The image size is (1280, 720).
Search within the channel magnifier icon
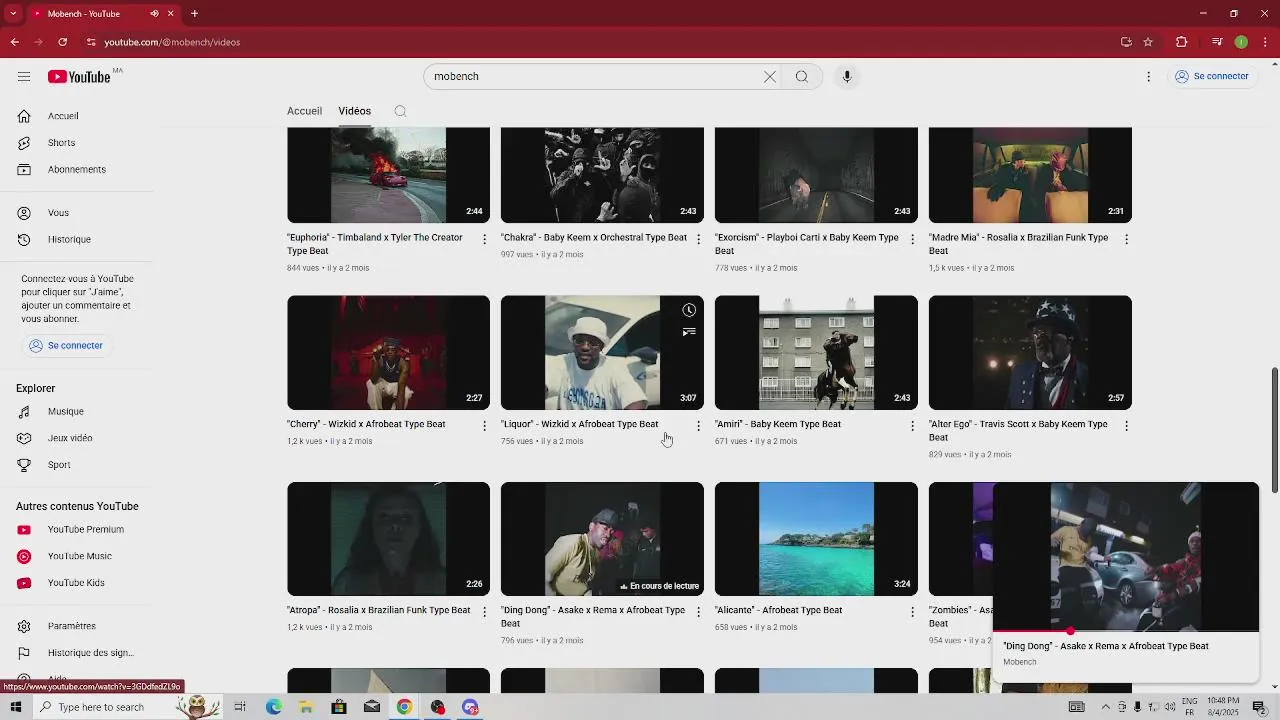tap(400, 111)
